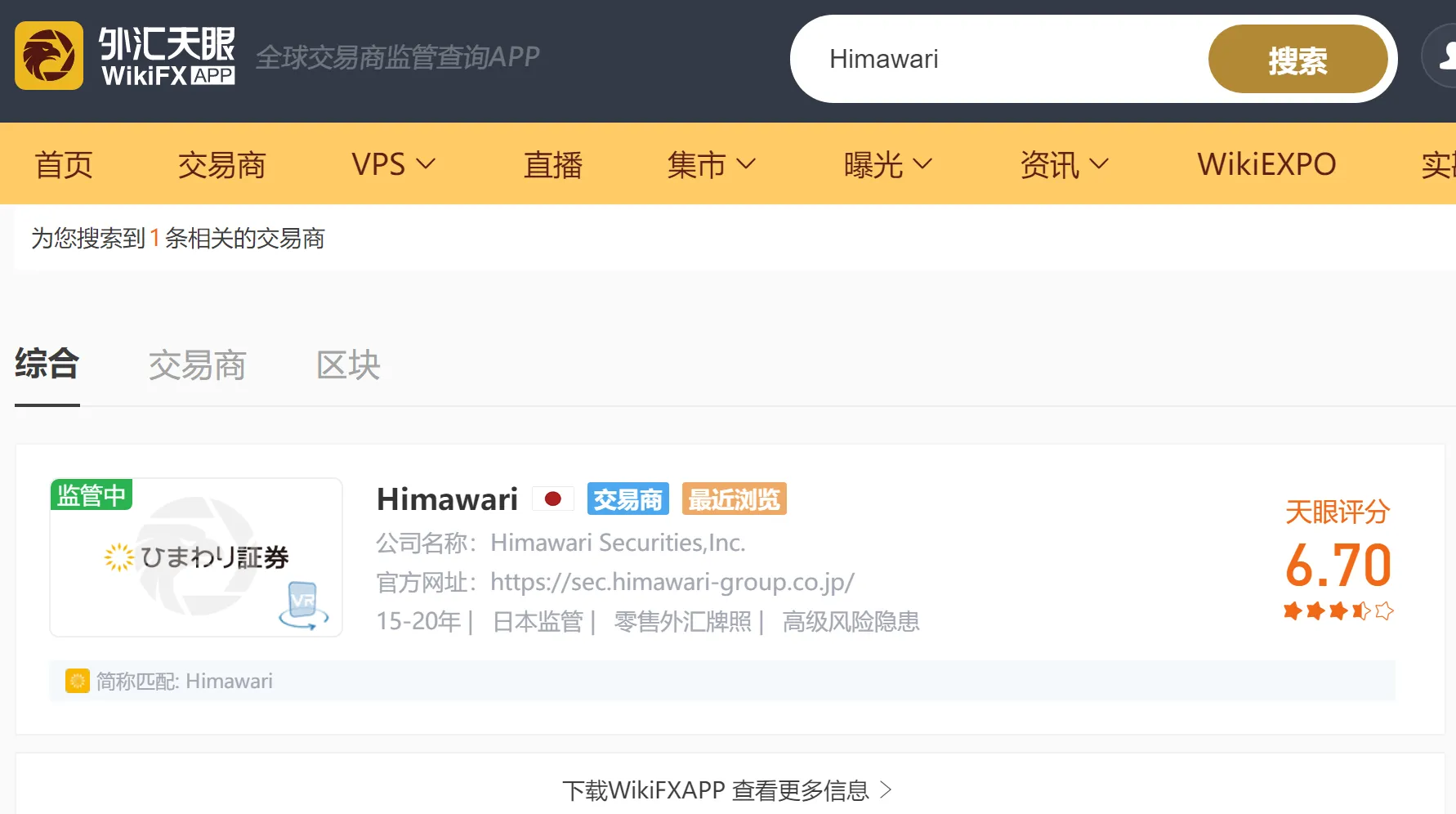Open the ひまわり証券 broker logo thumbnail
1456x814 pixels.
tap(196, 557)
